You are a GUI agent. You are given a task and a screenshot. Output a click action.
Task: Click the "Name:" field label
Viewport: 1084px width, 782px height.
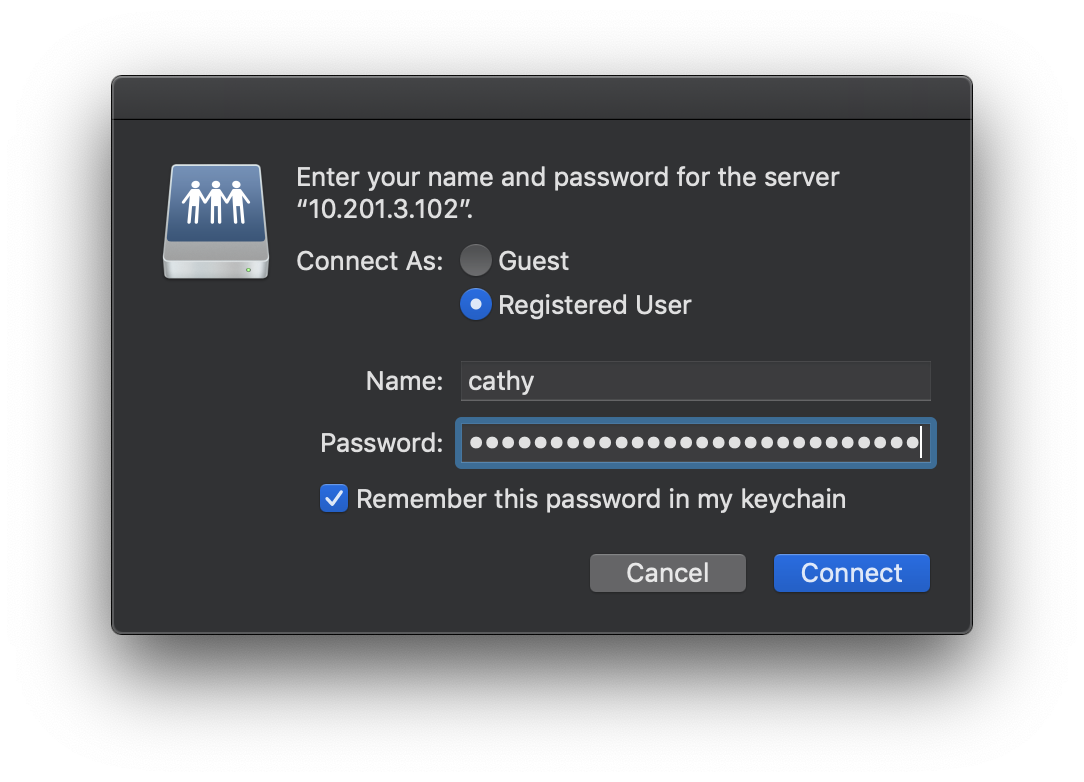[404, 381]
